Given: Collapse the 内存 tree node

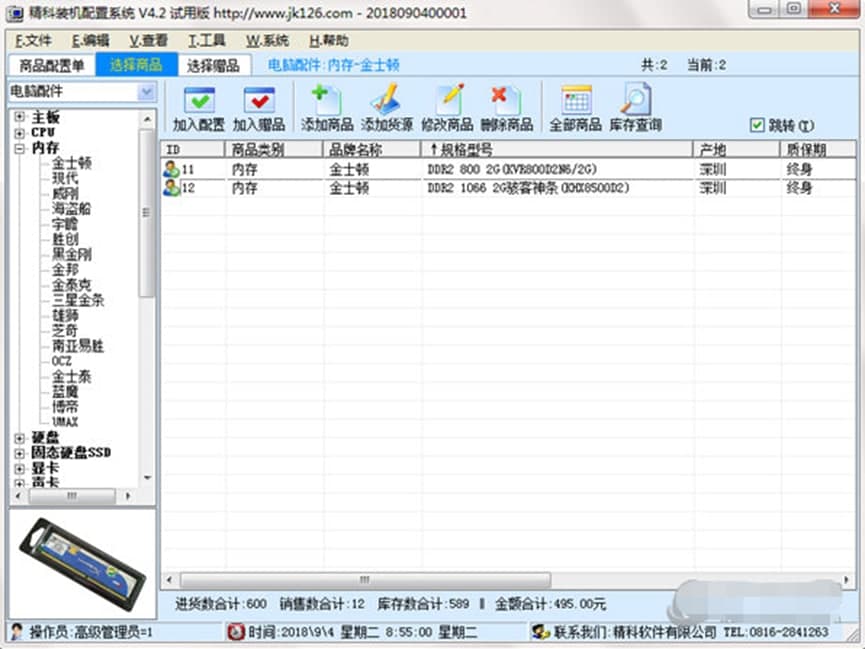Looking at the screenshot, I should [20, 148].
